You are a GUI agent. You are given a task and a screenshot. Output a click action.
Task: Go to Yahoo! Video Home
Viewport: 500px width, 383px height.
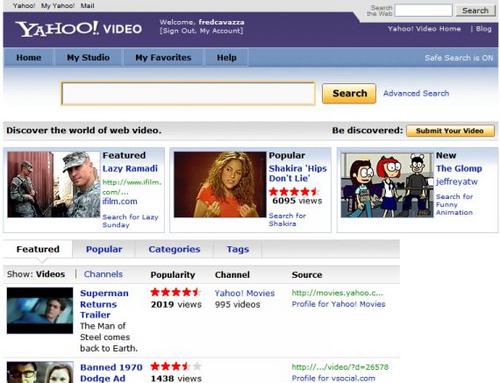[x=424, y=29]
